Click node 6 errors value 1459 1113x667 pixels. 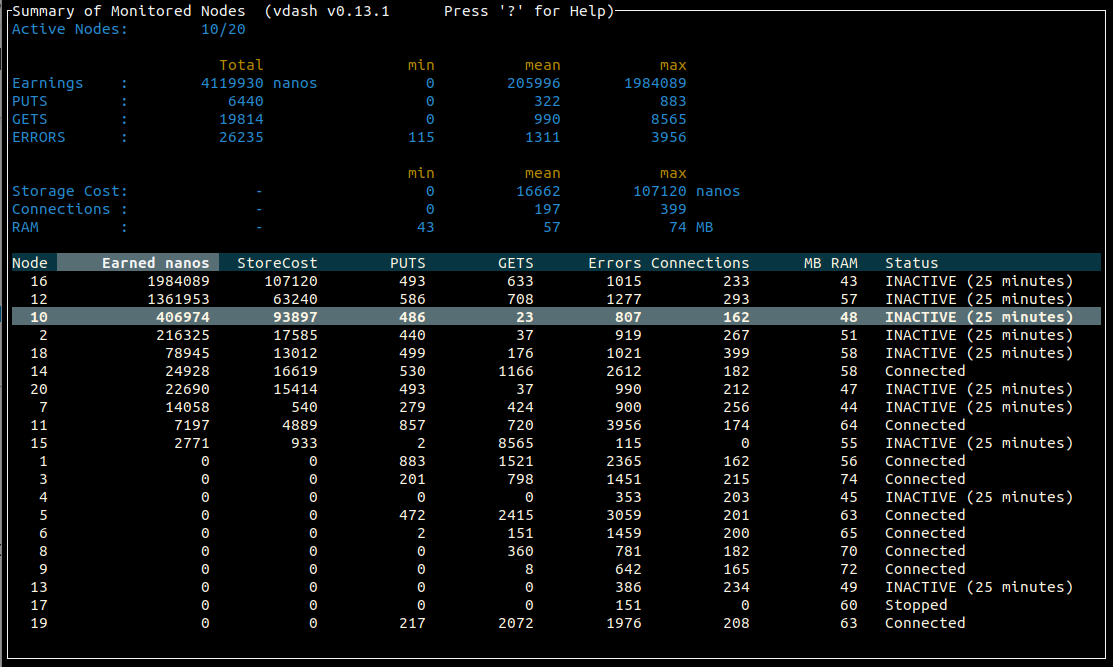[623, 533]
